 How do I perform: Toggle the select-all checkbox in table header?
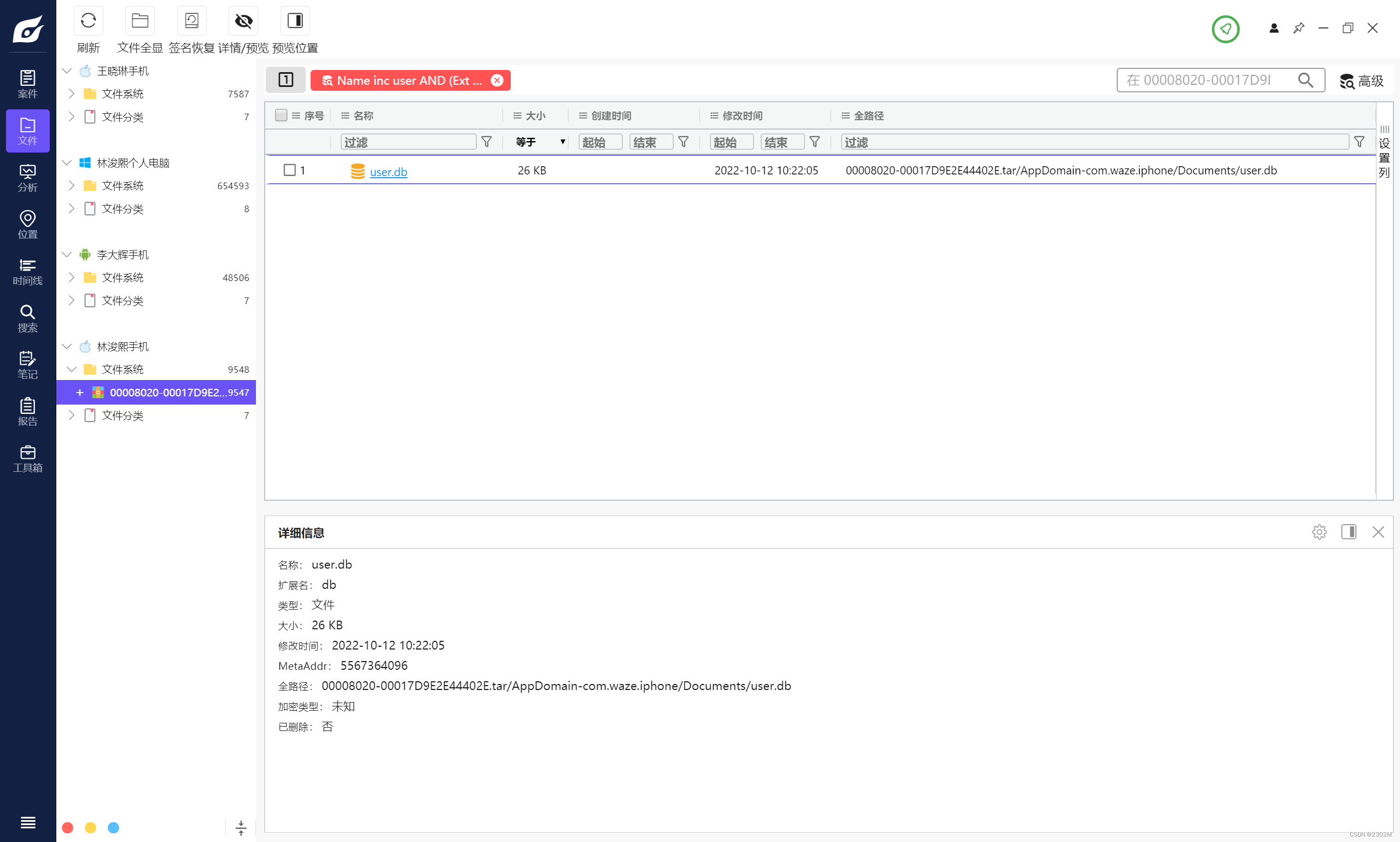coord(281,115)
